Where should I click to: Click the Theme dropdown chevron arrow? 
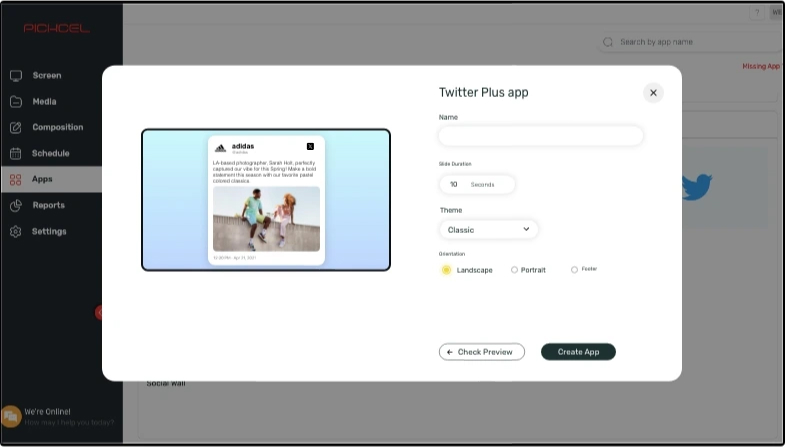526,229
